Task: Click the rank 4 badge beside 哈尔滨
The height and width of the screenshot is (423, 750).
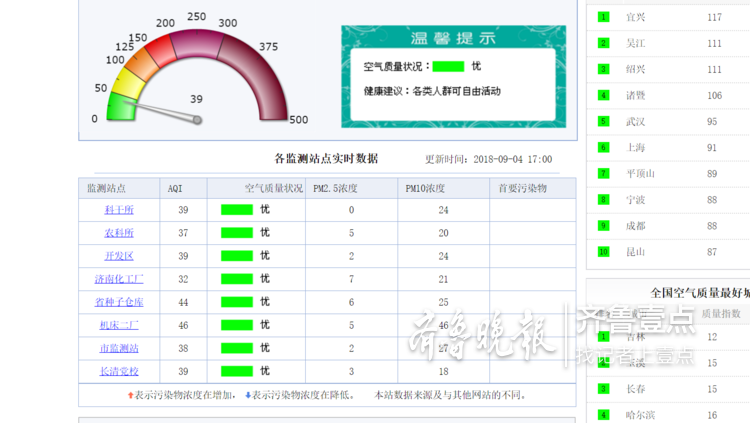Action: [x=604, y=415]
